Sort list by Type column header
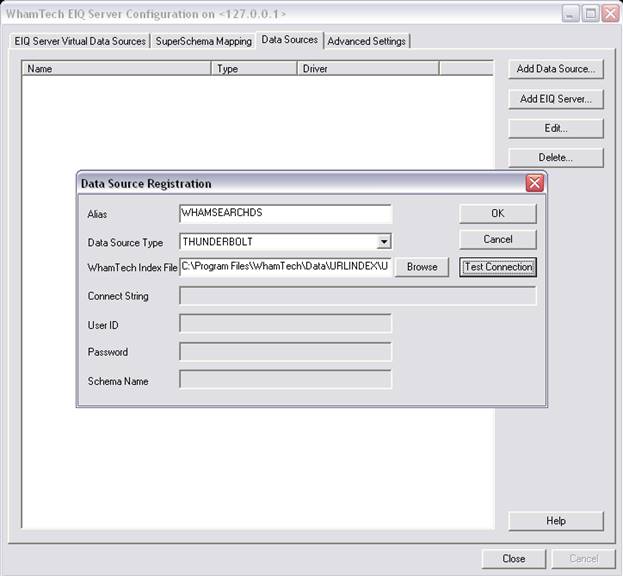 click(x=254, y=69)
